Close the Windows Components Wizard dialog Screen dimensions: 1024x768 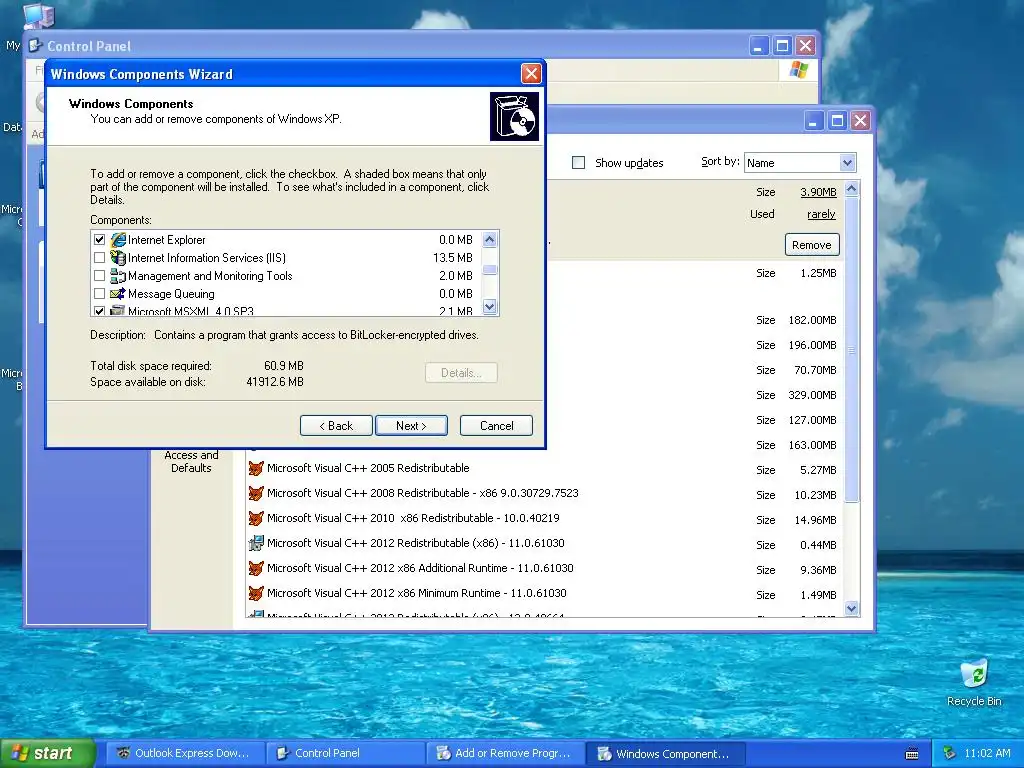(x=531, y=74)
